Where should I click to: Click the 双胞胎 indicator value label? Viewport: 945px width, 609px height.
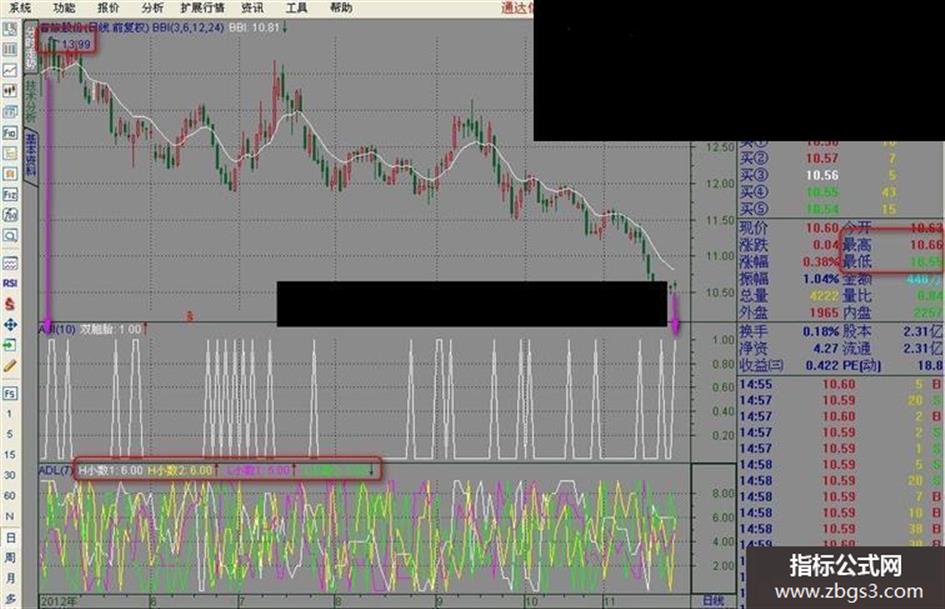click(x=110, y=329)
